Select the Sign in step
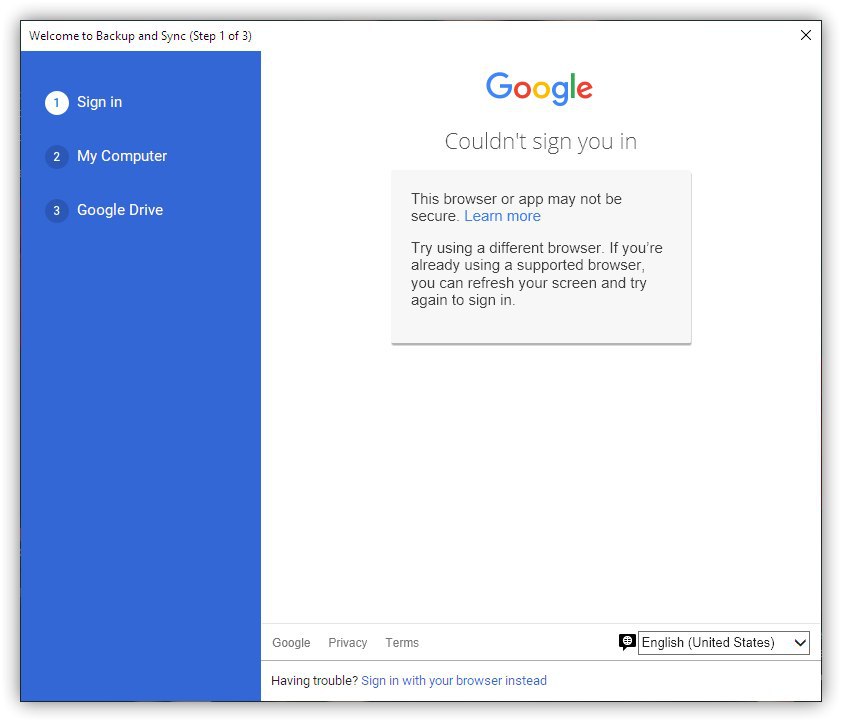Image resolution: width=842 pixels, height=722 pixels. [99, 102]
